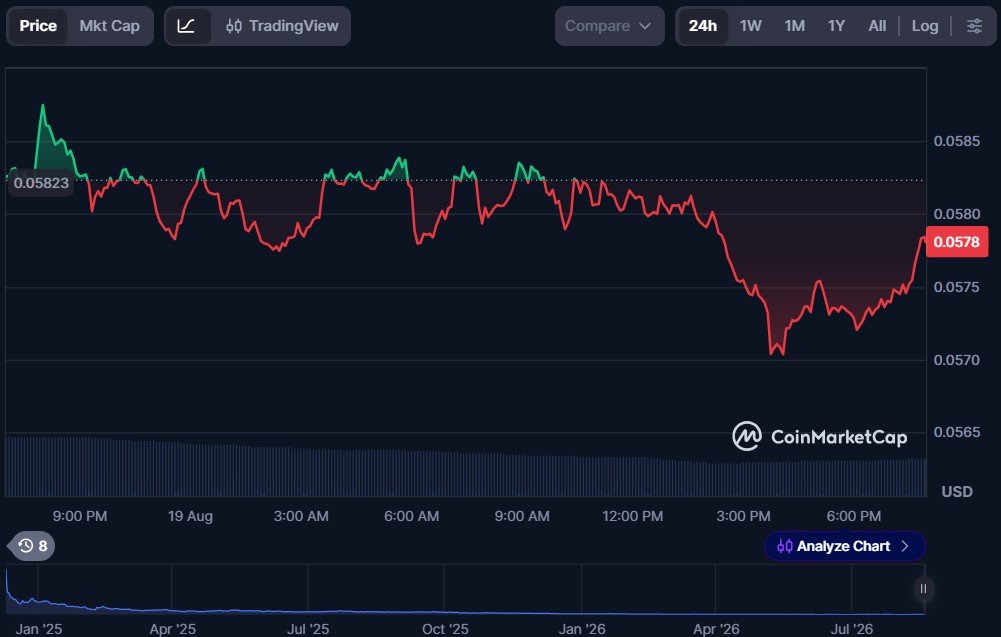Click Jul '25 on the range navigator
This screenshot has width=1001, height=637.
308,629
